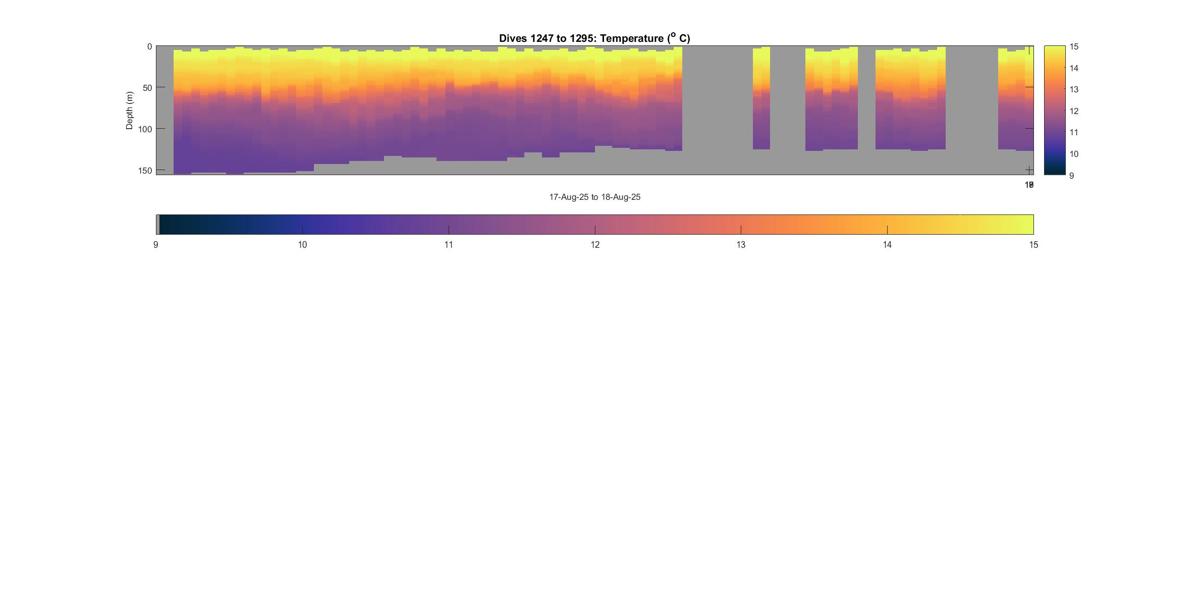Click the 150 depth tick label on the y-axis
This screenshot has height=611, width=1200.
point(145,171)
